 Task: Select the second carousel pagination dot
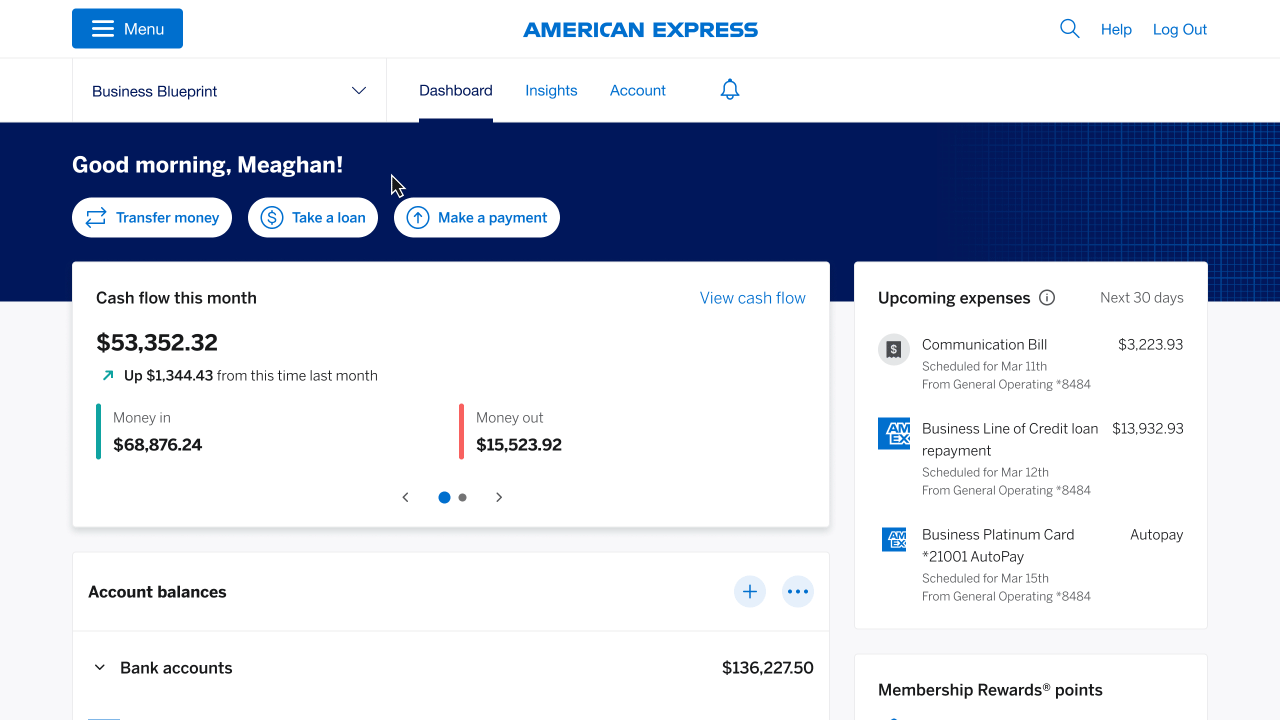(x=462, y=497)
